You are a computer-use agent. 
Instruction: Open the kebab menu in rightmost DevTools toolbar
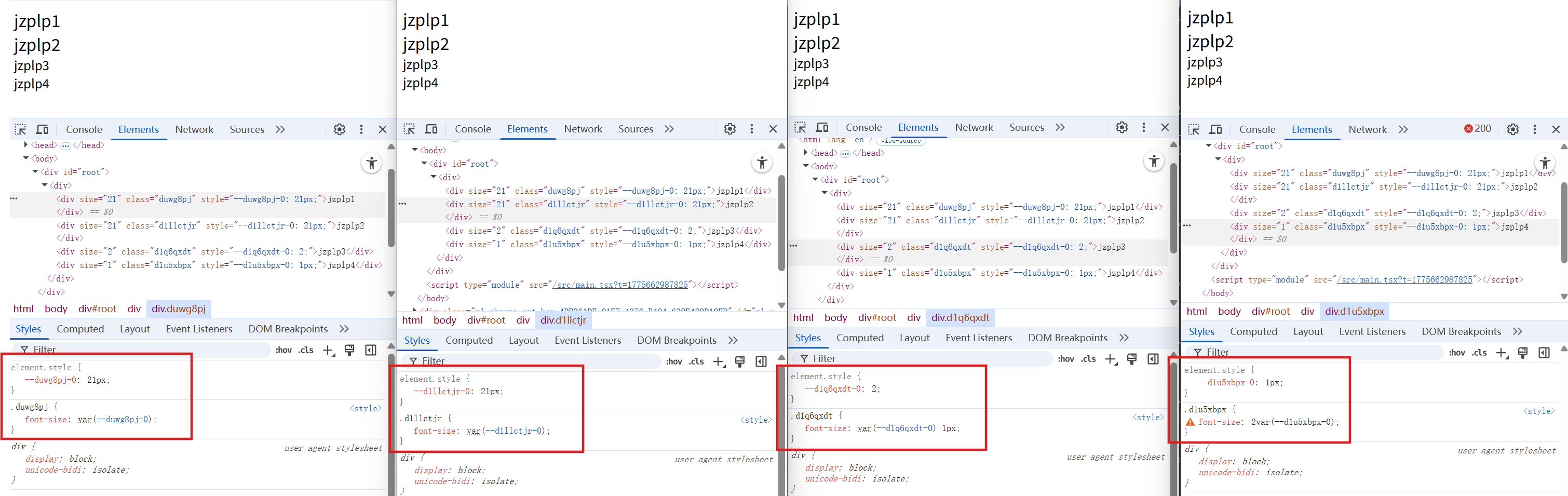[1534, 129]
